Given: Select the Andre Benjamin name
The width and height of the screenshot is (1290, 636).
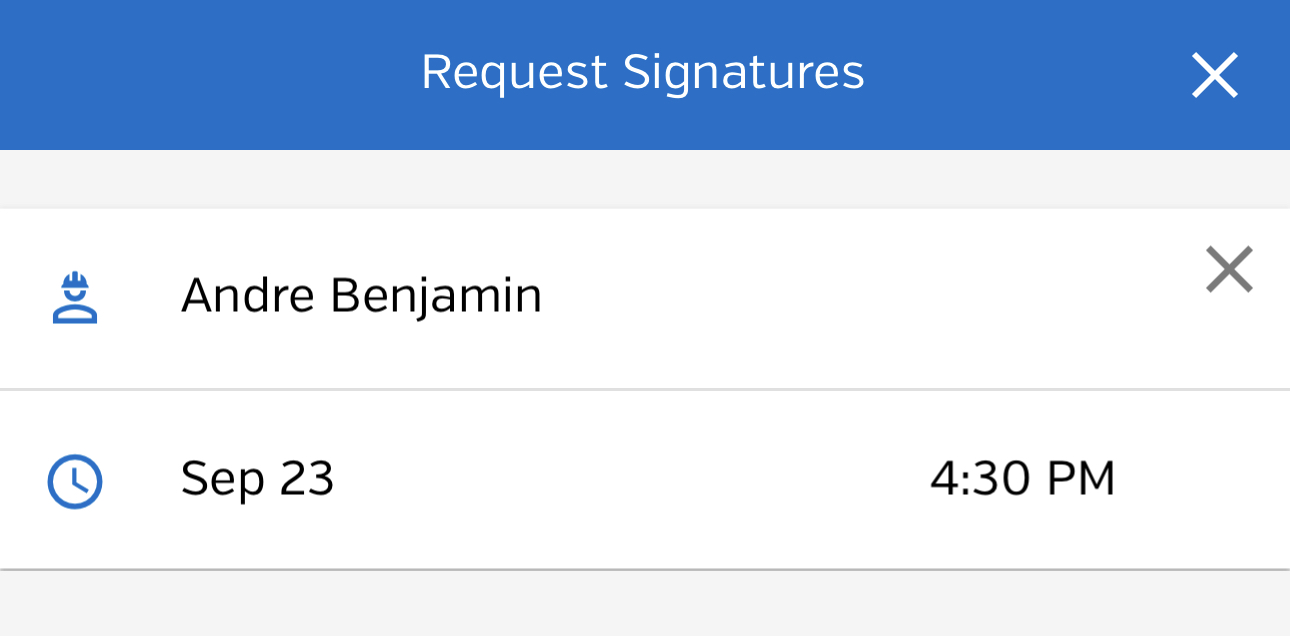Looking at the screenshot, I should coord(361,297).
